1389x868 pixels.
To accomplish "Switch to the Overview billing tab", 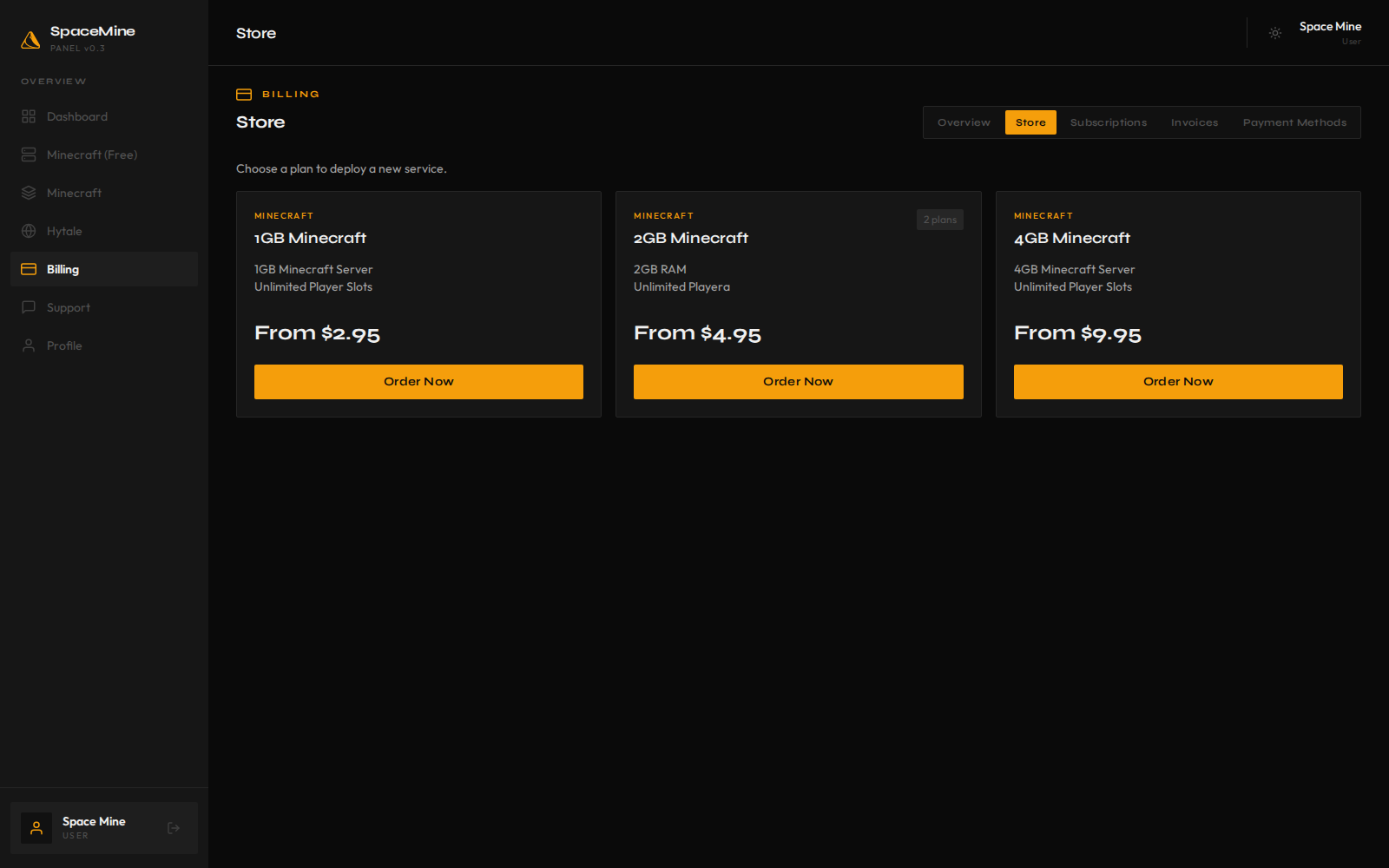I will point(964,122).
